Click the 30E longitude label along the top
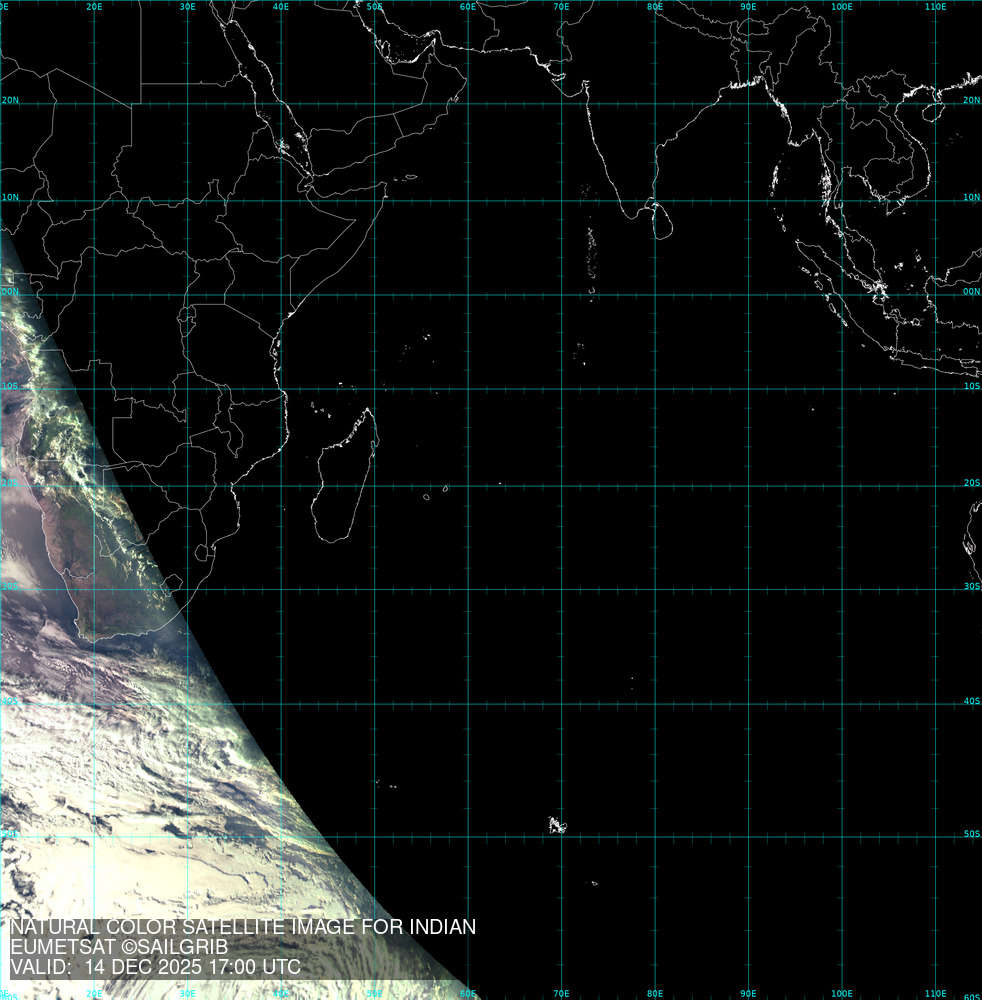982x1000 pixels. 187,7
